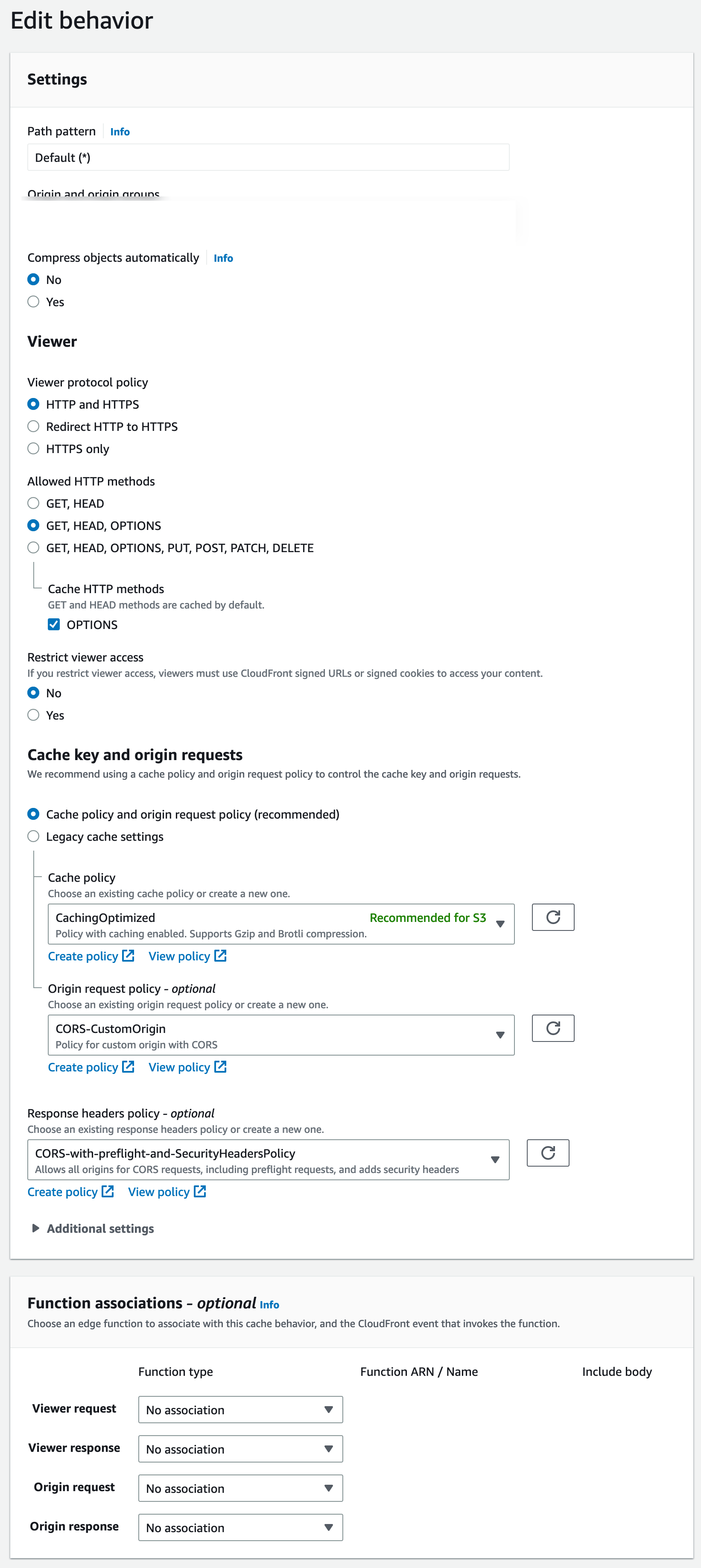The height and width of the screenshot is (1568, 701).
Task: Open the CachingOptimized cache policy dropdown
Action: 500,923
